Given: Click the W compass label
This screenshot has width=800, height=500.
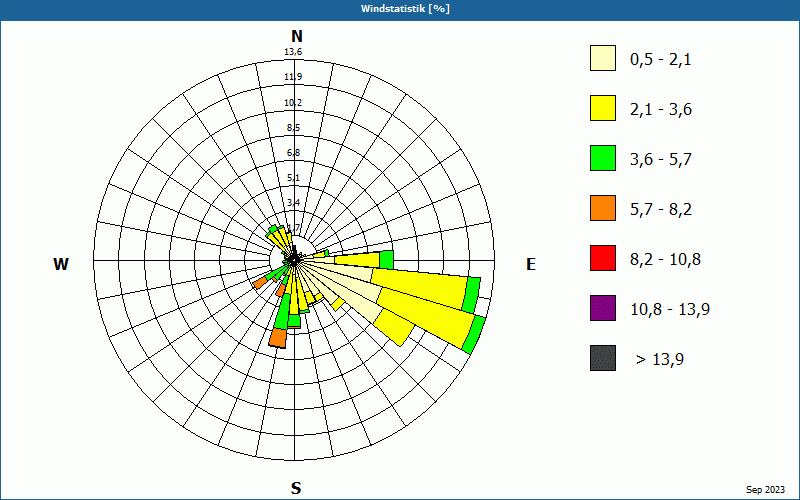Looking at the screenshot, I should (x=61, y=264).
